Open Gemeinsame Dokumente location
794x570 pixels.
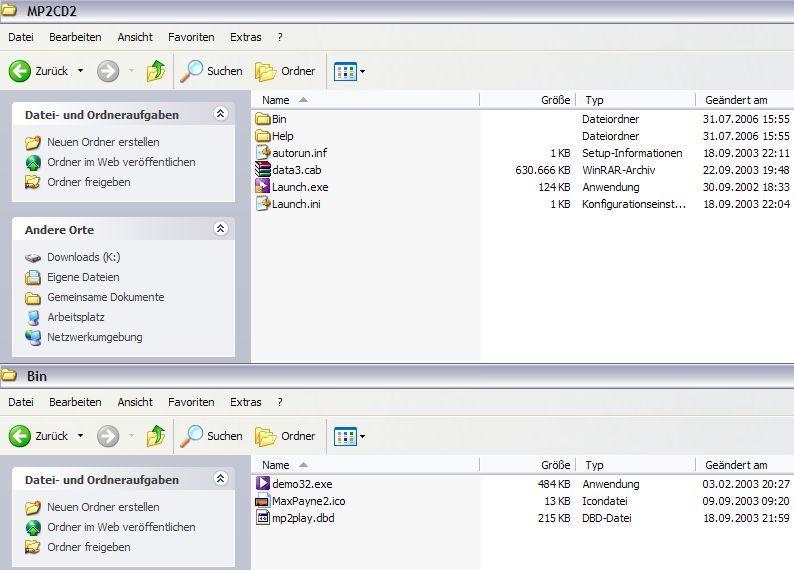(x=94, y=297)
